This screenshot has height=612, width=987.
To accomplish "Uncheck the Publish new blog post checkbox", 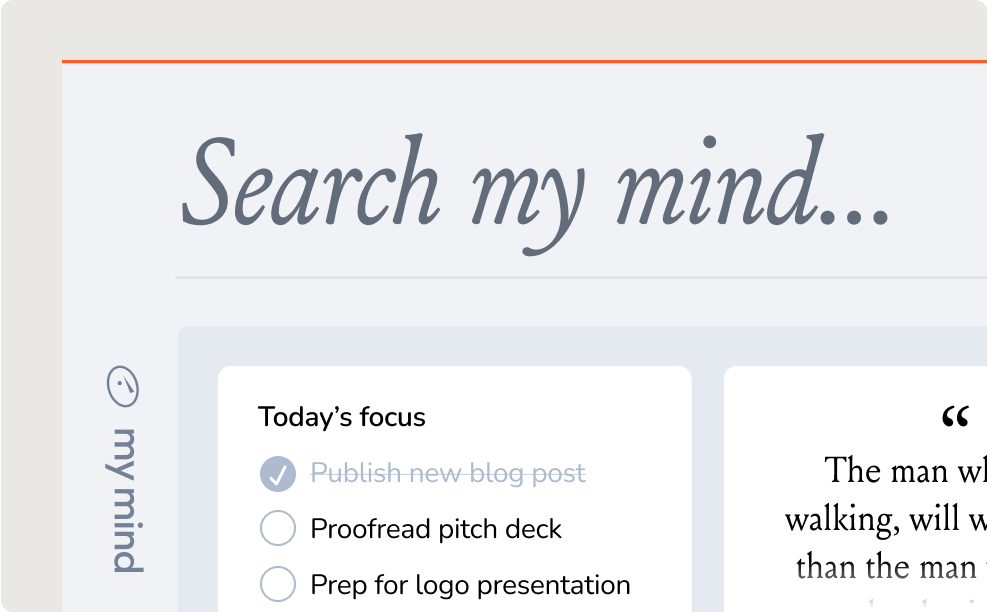I will [277, 473].
